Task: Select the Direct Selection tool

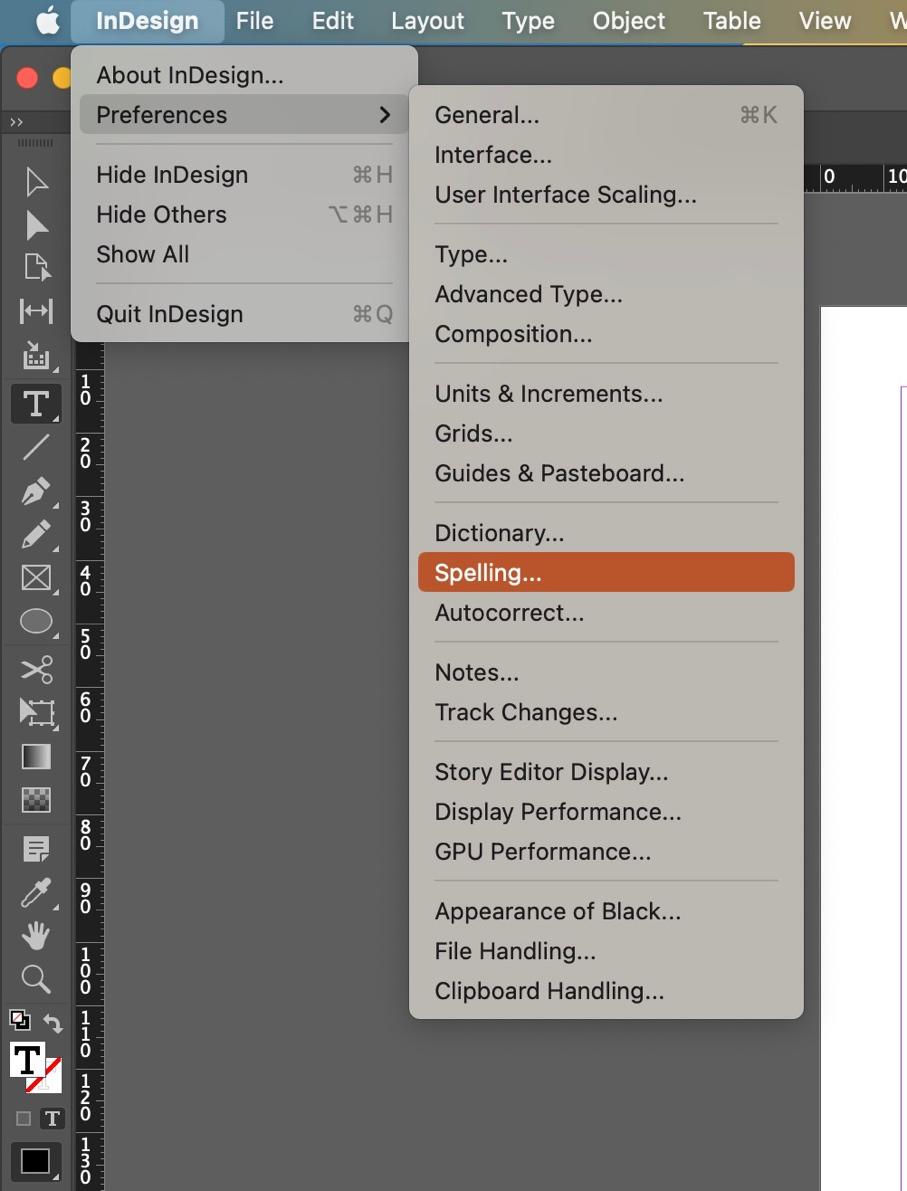Action: point(36,225)
